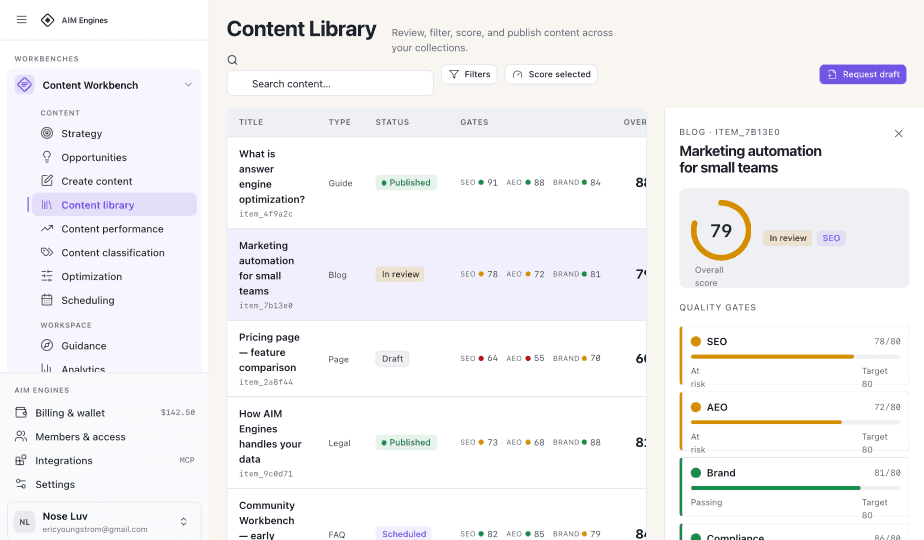The image size is (924, 540).
Task: Click the AEO quality gate progress bar
Action: [795, 422]
